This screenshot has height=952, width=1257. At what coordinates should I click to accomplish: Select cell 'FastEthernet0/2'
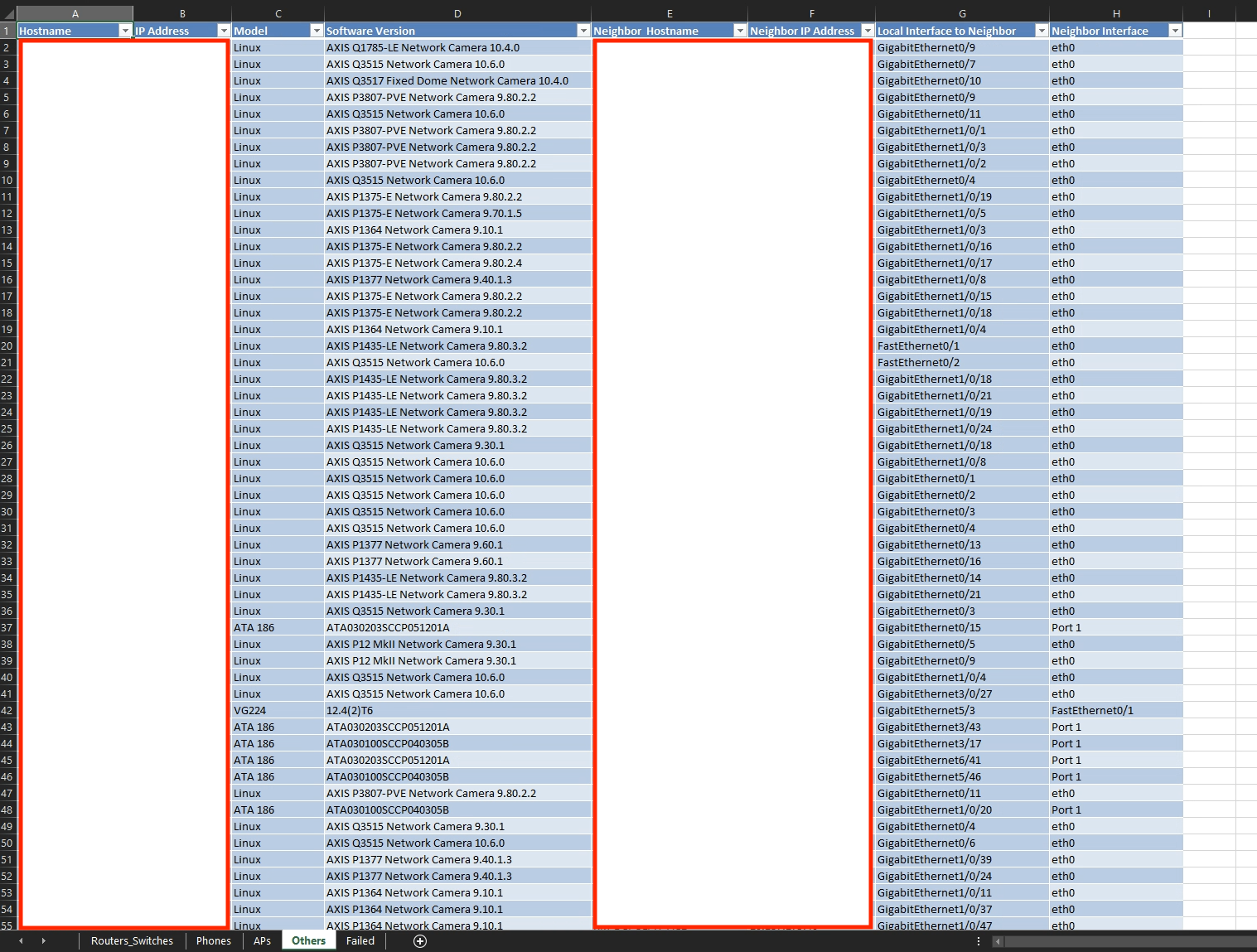962,362
